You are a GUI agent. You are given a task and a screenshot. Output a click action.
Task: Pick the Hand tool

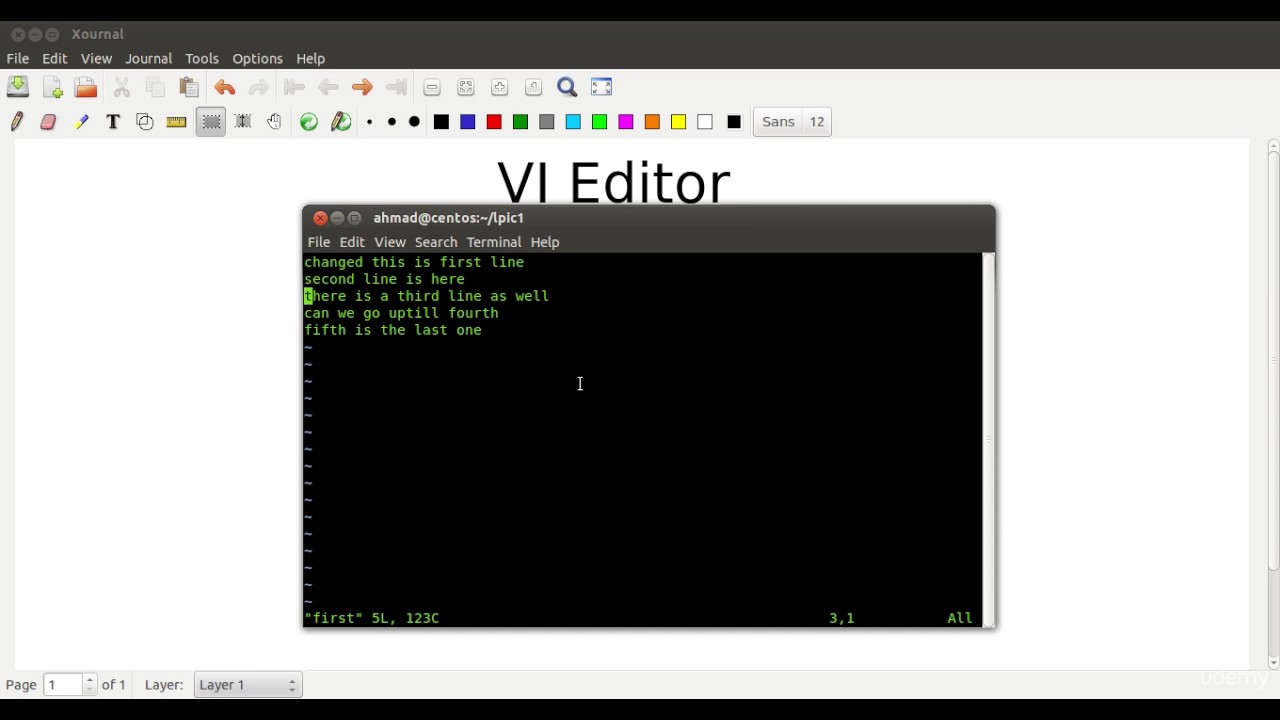(x=274, y=122)
